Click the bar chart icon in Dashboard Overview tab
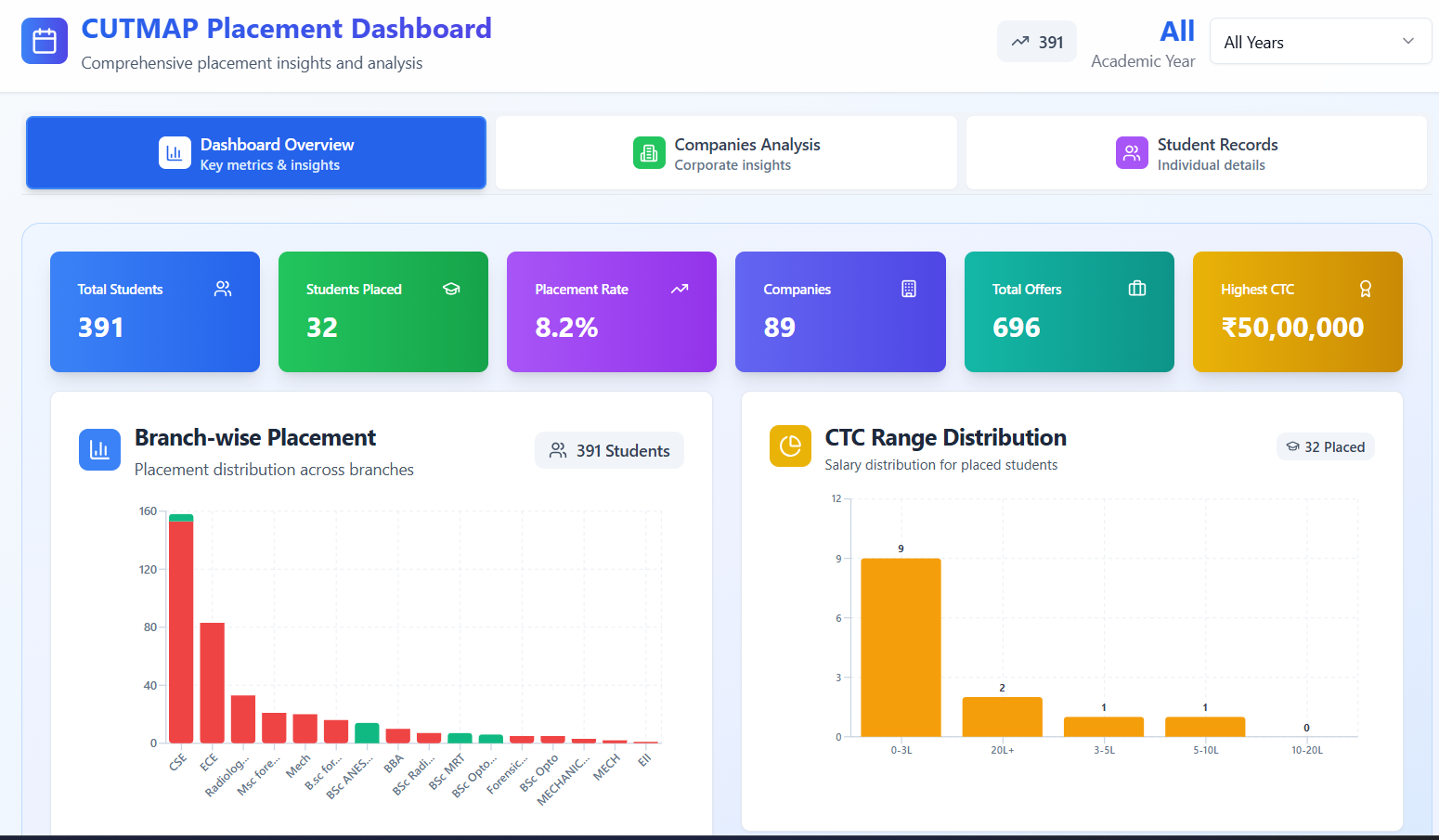Viewport: 1439px width, 840px height. pyautogui.click(x=175, y=153)
